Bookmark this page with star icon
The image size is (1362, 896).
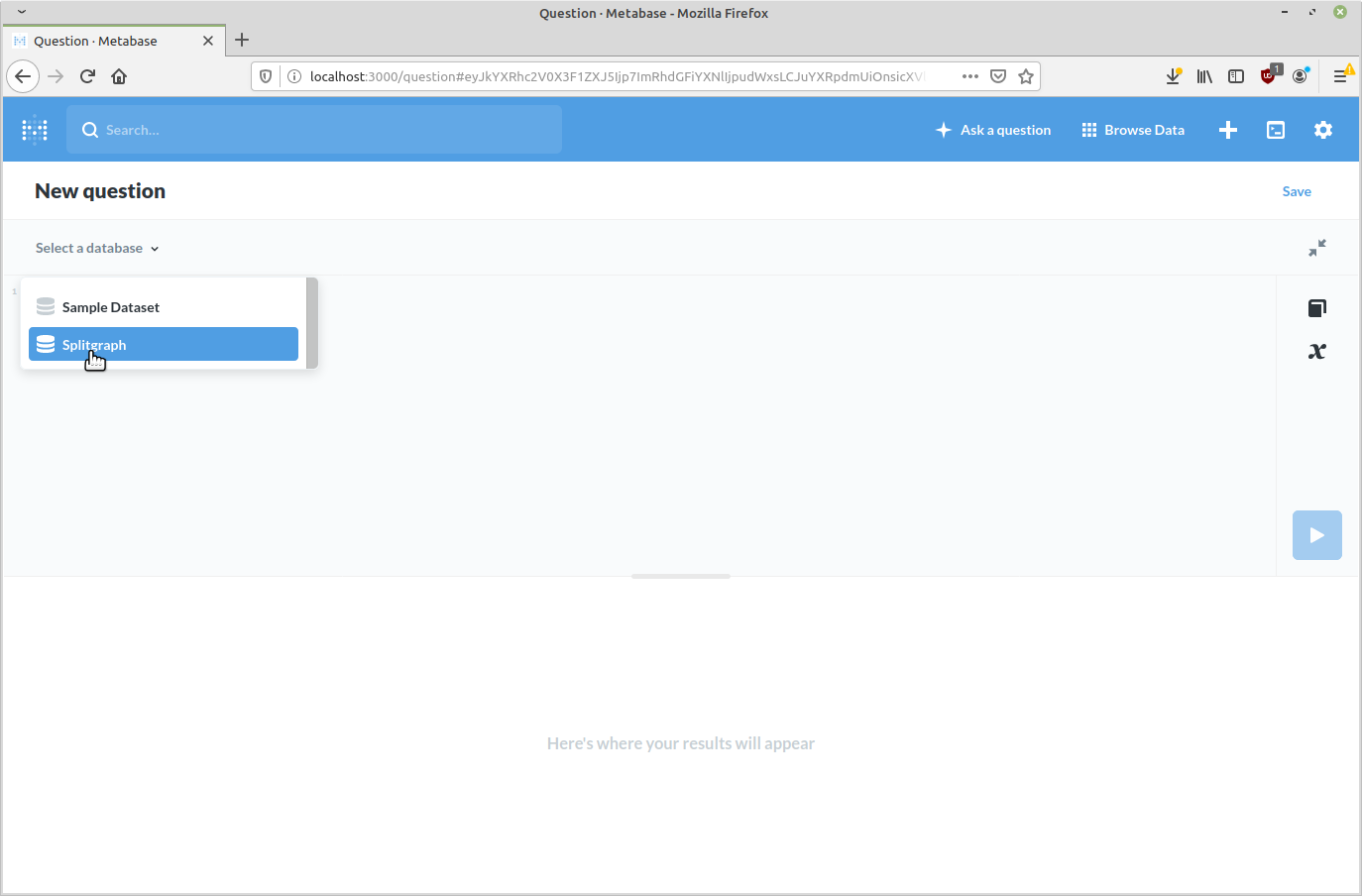1026,76
